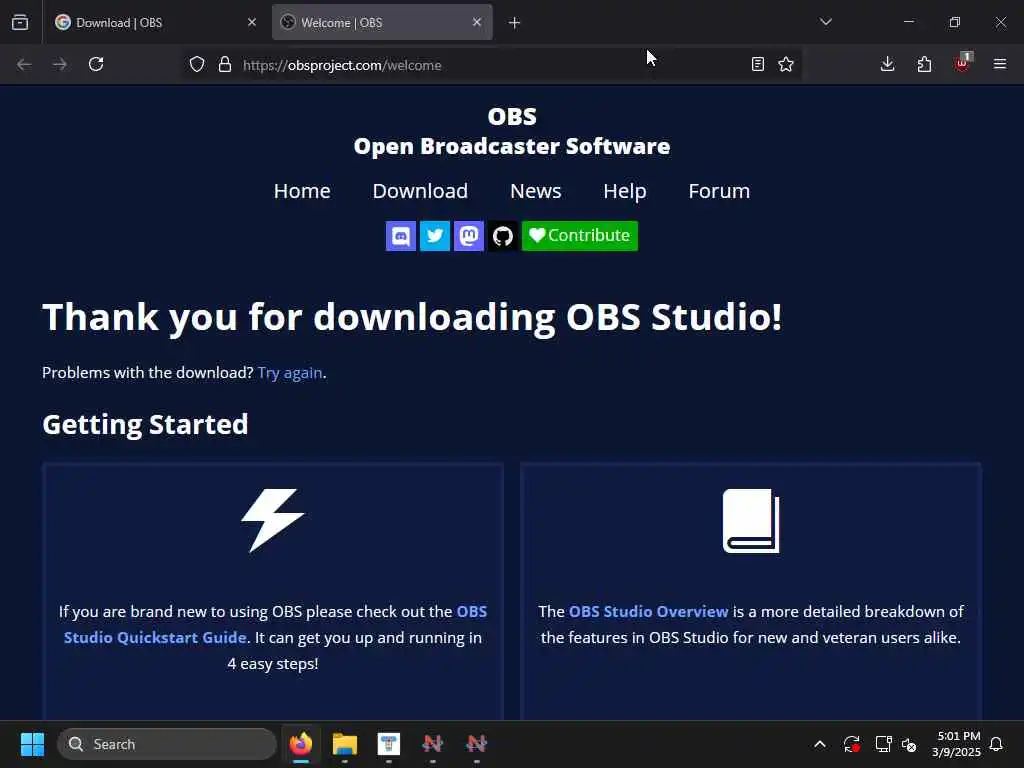The image size is (1024, 768).
Task: Open the Firefox hamburger menu
Action: pos(1000,64)
